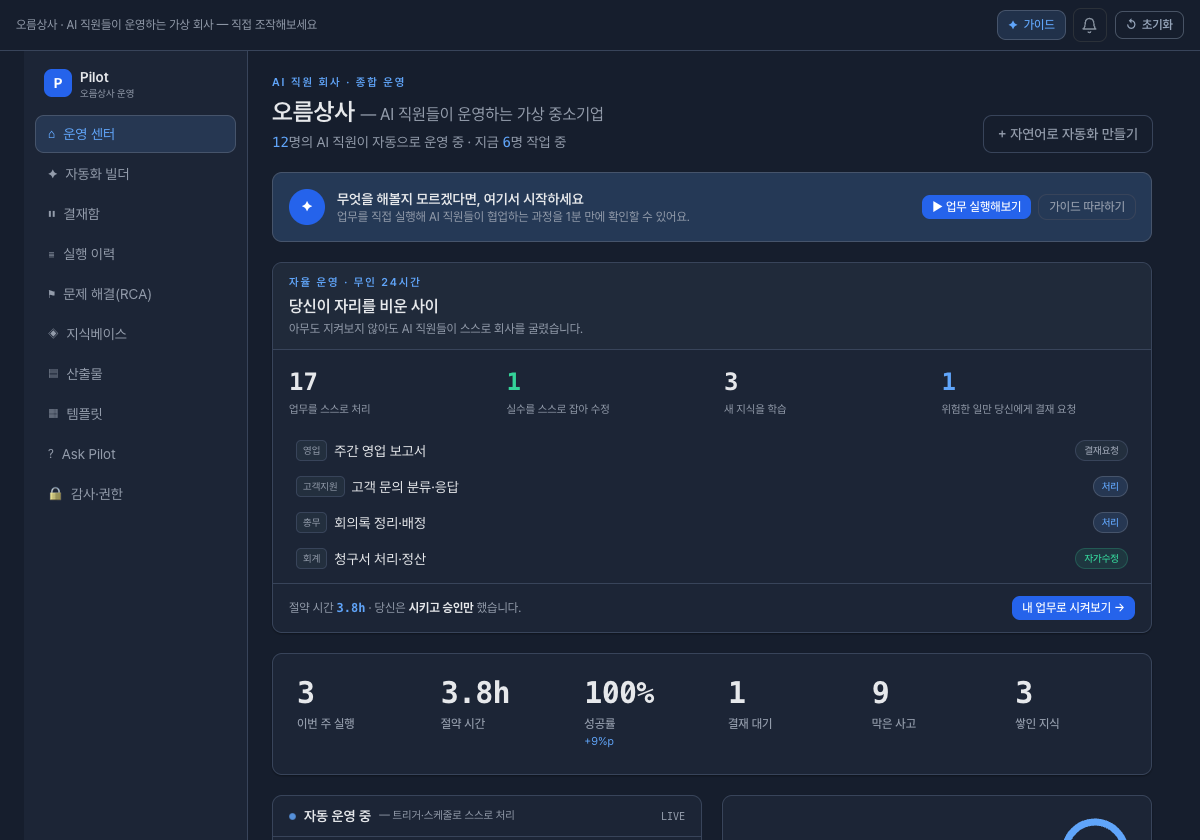The height and width of the screenshot is (840, 1200).
Task: Click the 고객 문의 분류·응답 row
Action: (x=712, y=487)
